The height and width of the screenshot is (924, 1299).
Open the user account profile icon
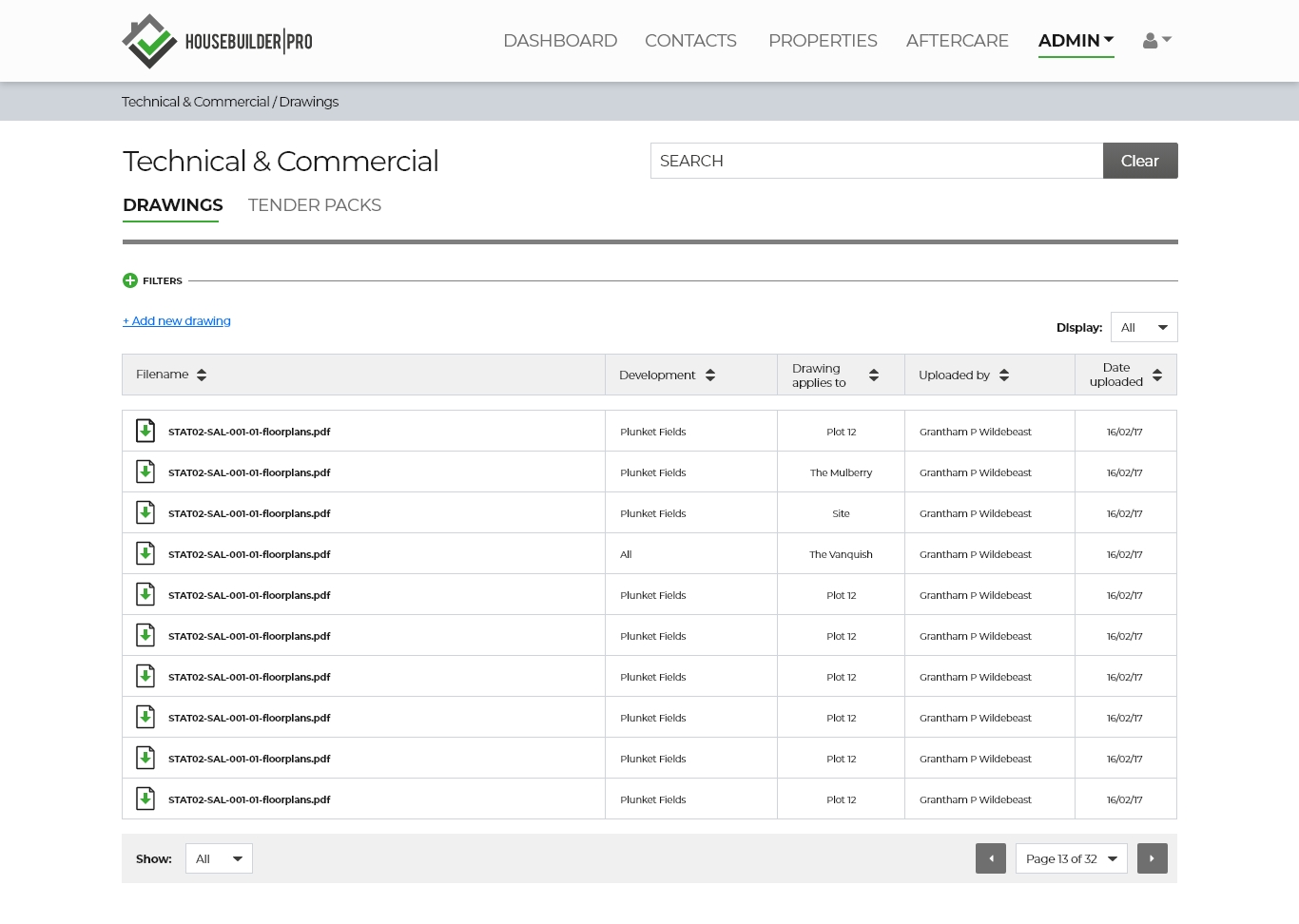[1155, 41]
